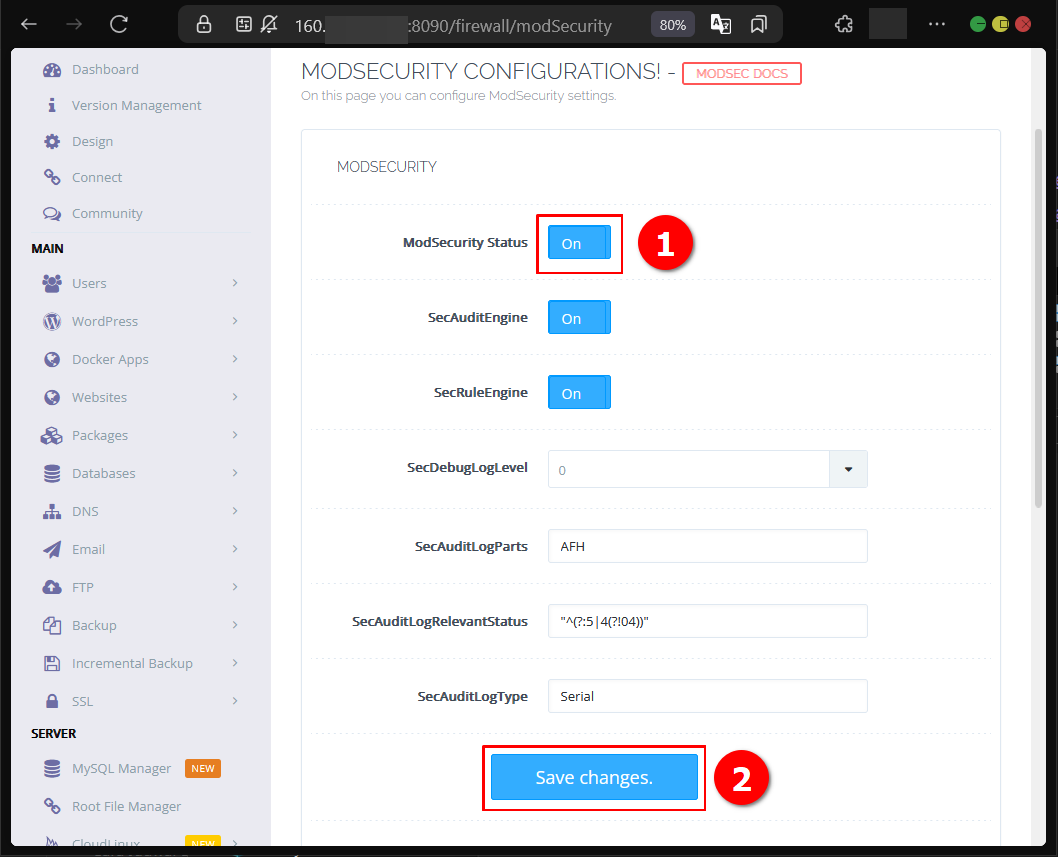The width and height of the screenshot is (1058, 857).
Task: Toggle the ModSecurity Status switch
Action: tap(578, 243)
